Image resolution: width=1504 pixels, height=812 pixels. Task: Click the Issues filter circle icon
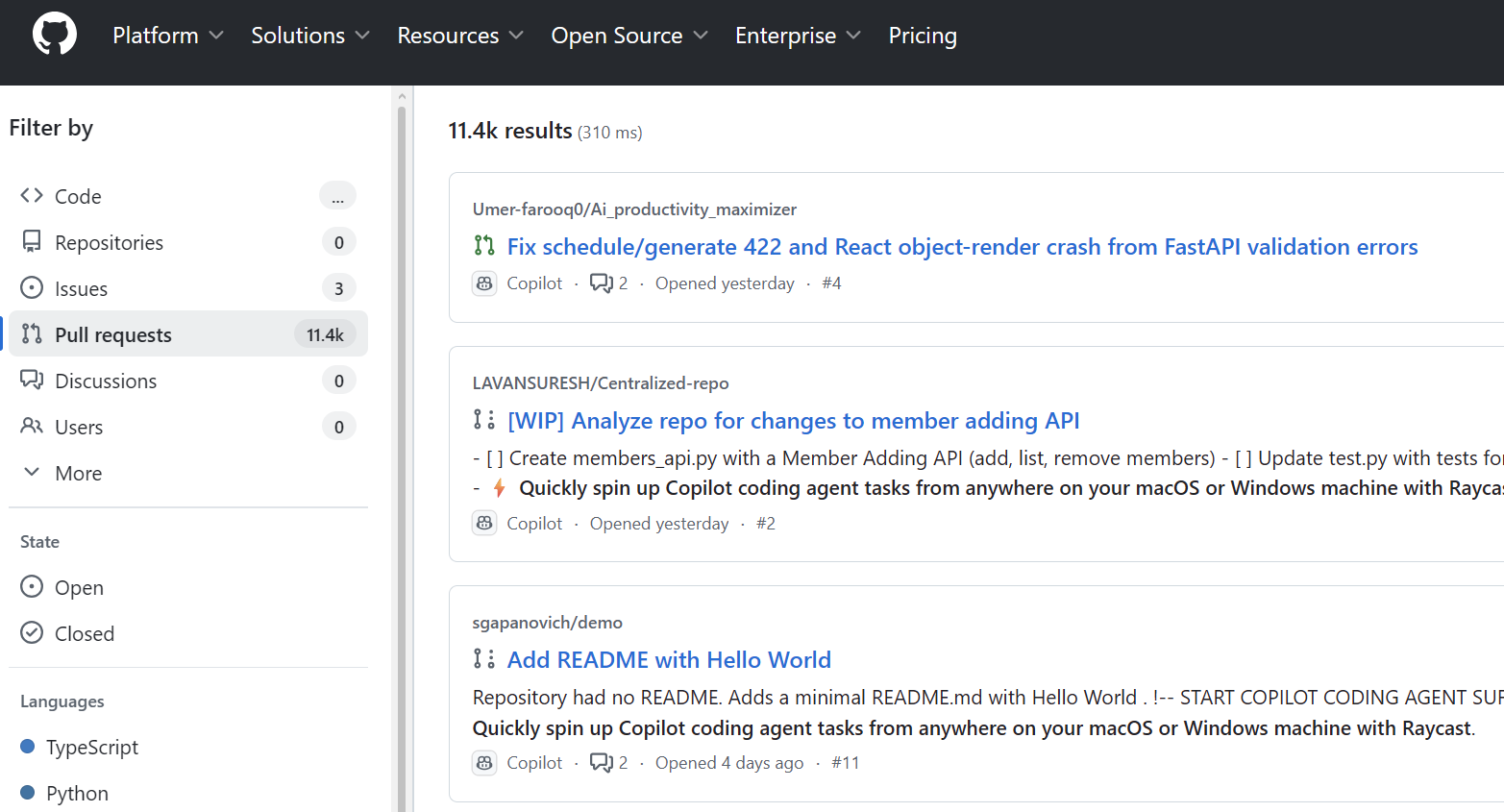32,288
